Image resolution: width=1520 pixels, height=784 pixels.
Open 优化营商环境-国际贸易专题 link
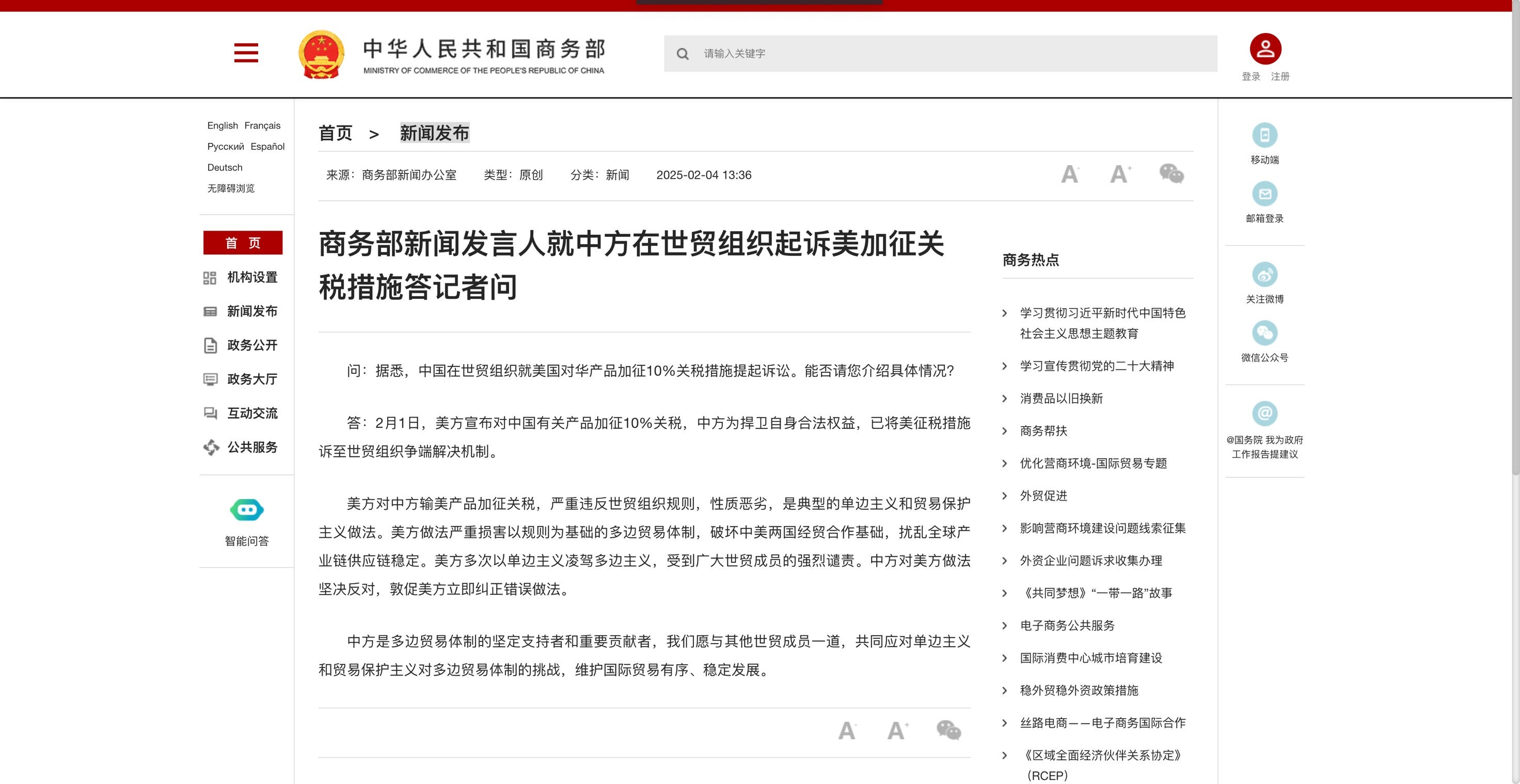tap(1094, 463)
